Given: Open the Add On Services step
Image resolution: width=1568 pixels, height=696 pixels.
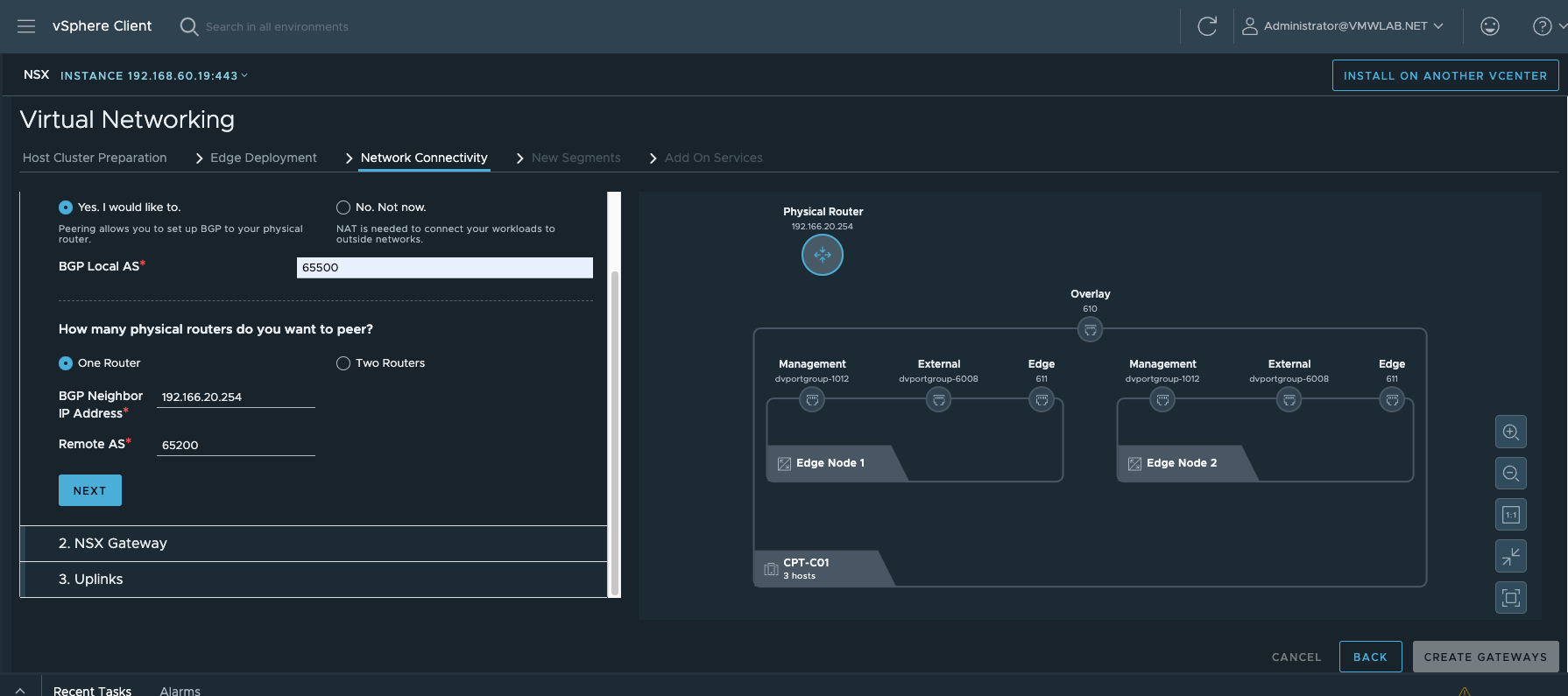Looking at the screenshot, I should 713,158.
